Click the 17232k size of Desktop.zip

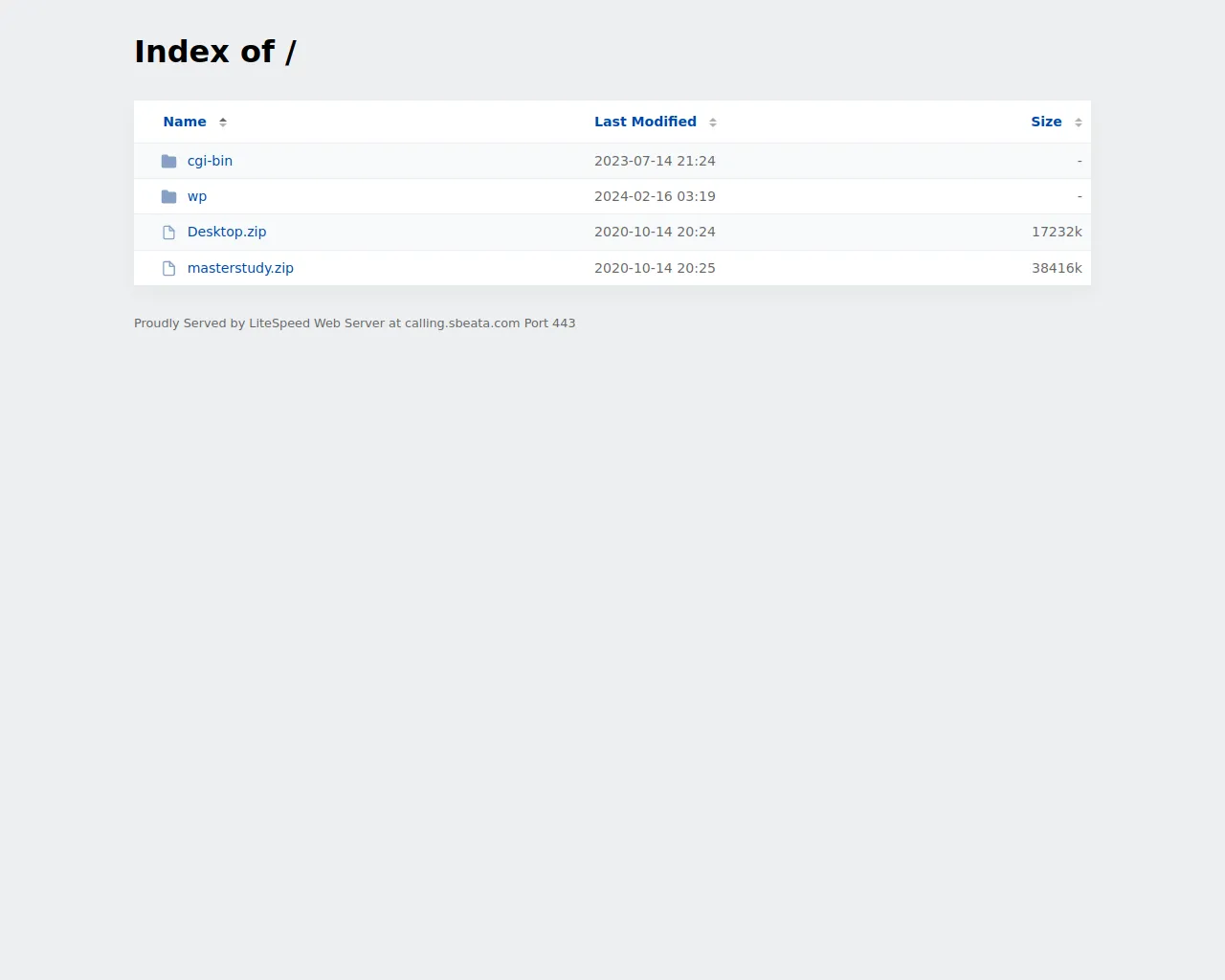point(1057,232)
